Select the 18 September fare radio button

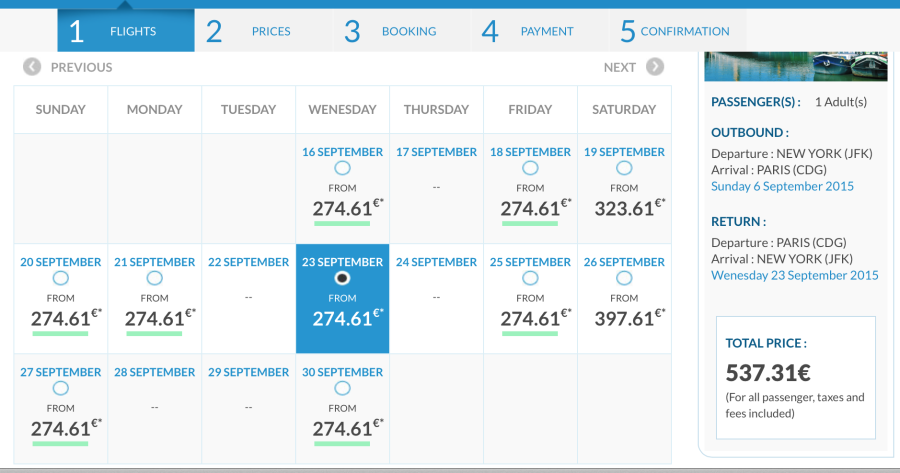(x=530, y=168)
